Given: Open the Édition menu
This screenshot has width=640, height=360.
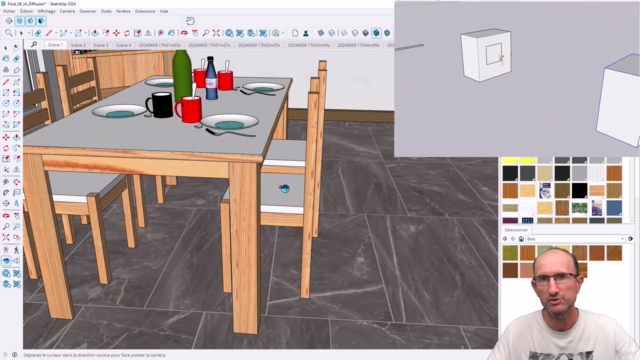Looking at the screenshot, I should pos(27,11).
